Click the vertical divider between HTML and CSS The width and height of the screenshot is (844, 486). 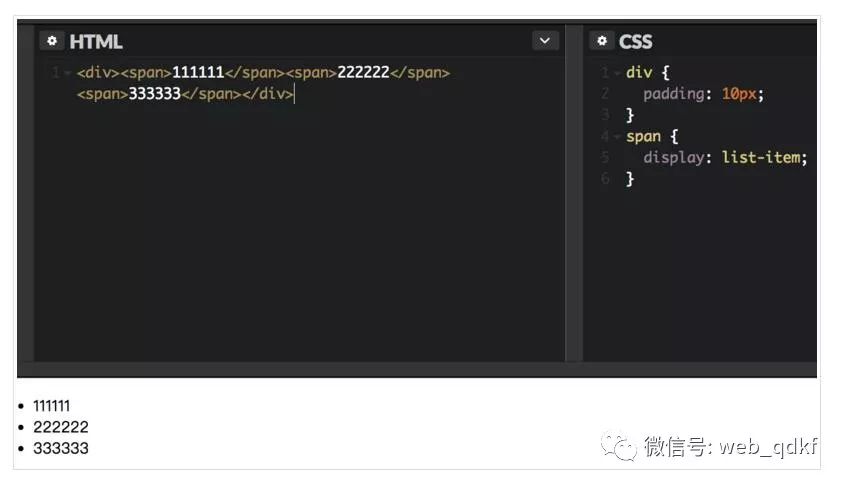click(573, 200)
